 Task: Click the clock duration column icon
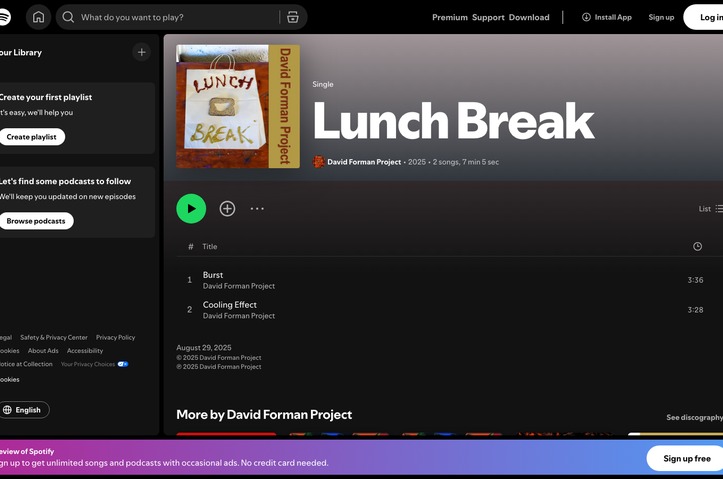tap(697, 246)
